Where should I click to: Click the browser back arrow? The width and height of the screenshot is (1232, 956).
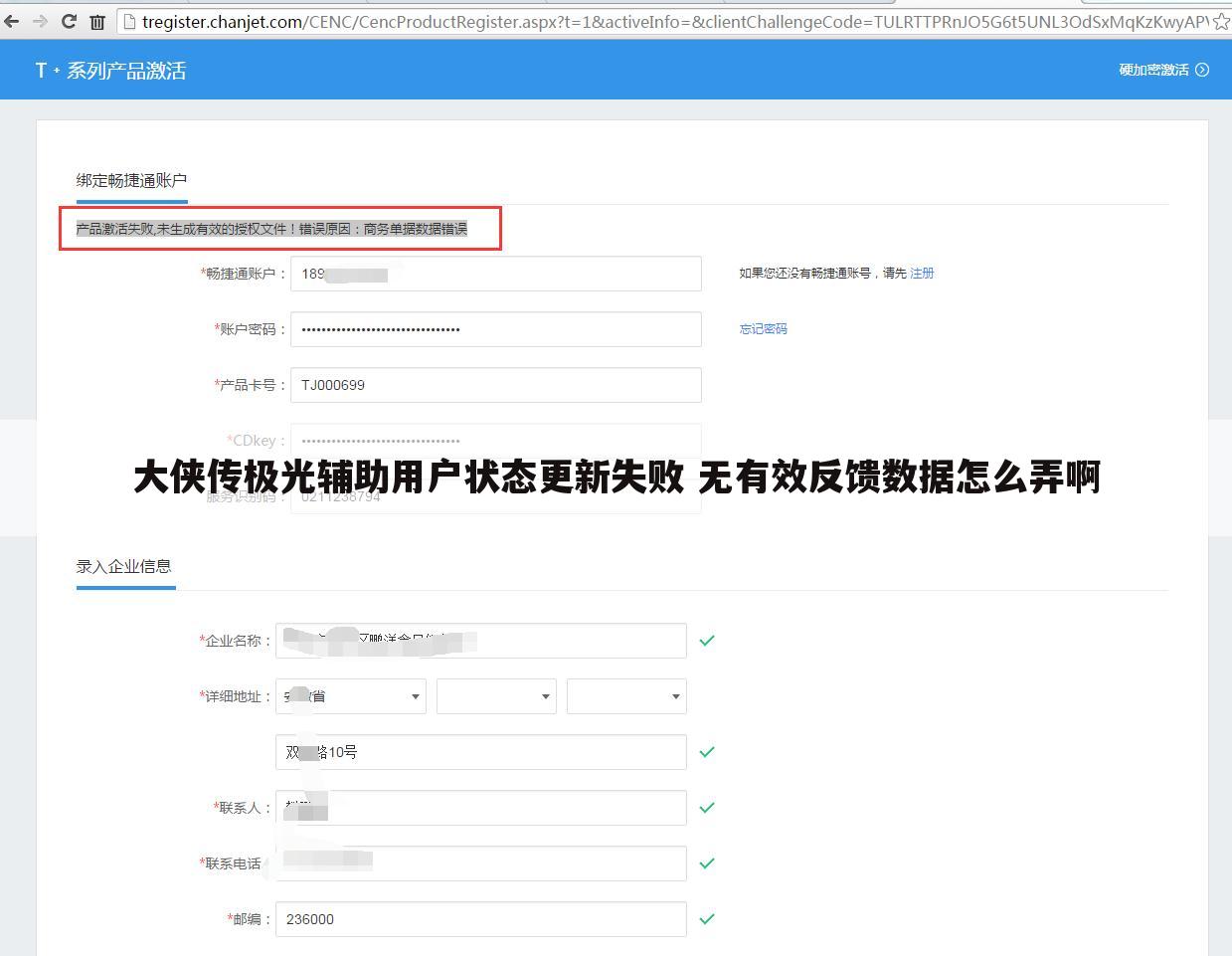tap(12, 21)
